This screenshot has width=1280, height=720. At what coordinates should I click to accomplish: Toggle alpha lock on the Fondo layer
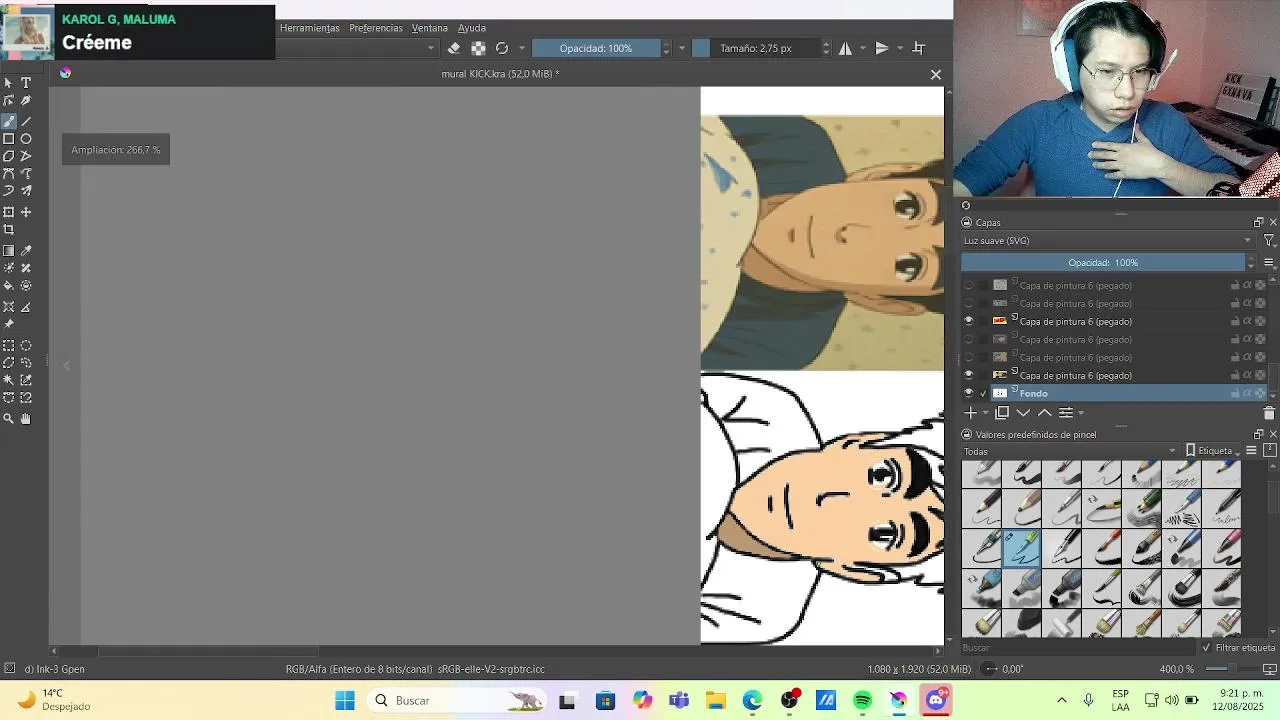coord(1260,393)
